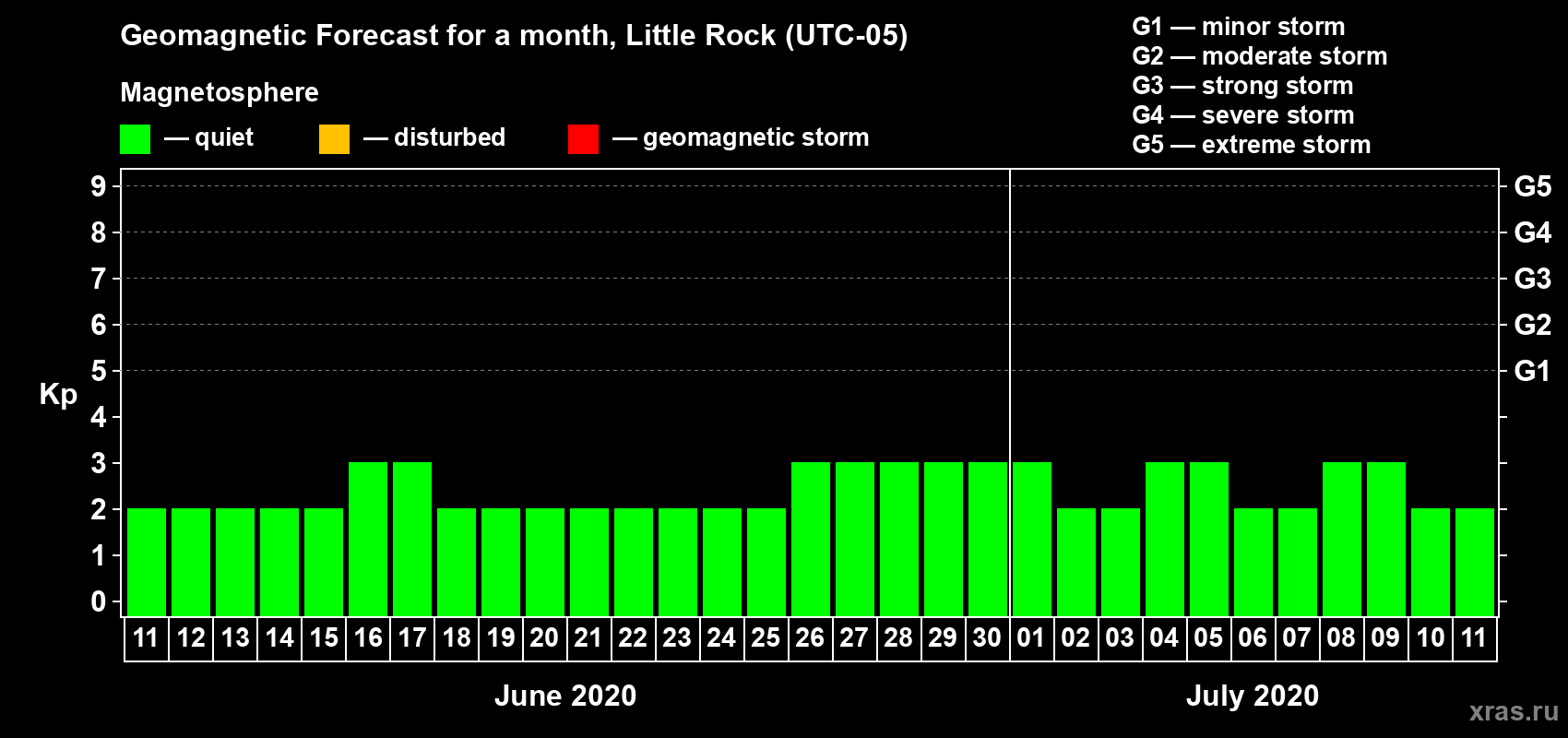Image resolution: width=1568 pixels, height=738 pixels.
Task: Click date label 21 on the June axis
Action: pos(588,638)
